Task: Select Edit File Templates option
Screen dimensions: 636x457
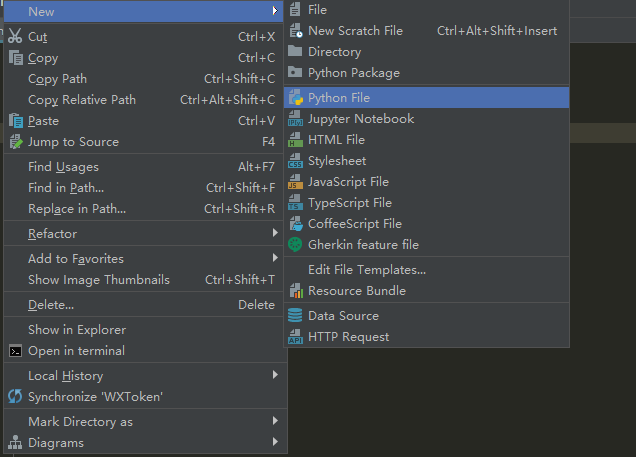Action: pyautogui.click(x=367, y=270)
